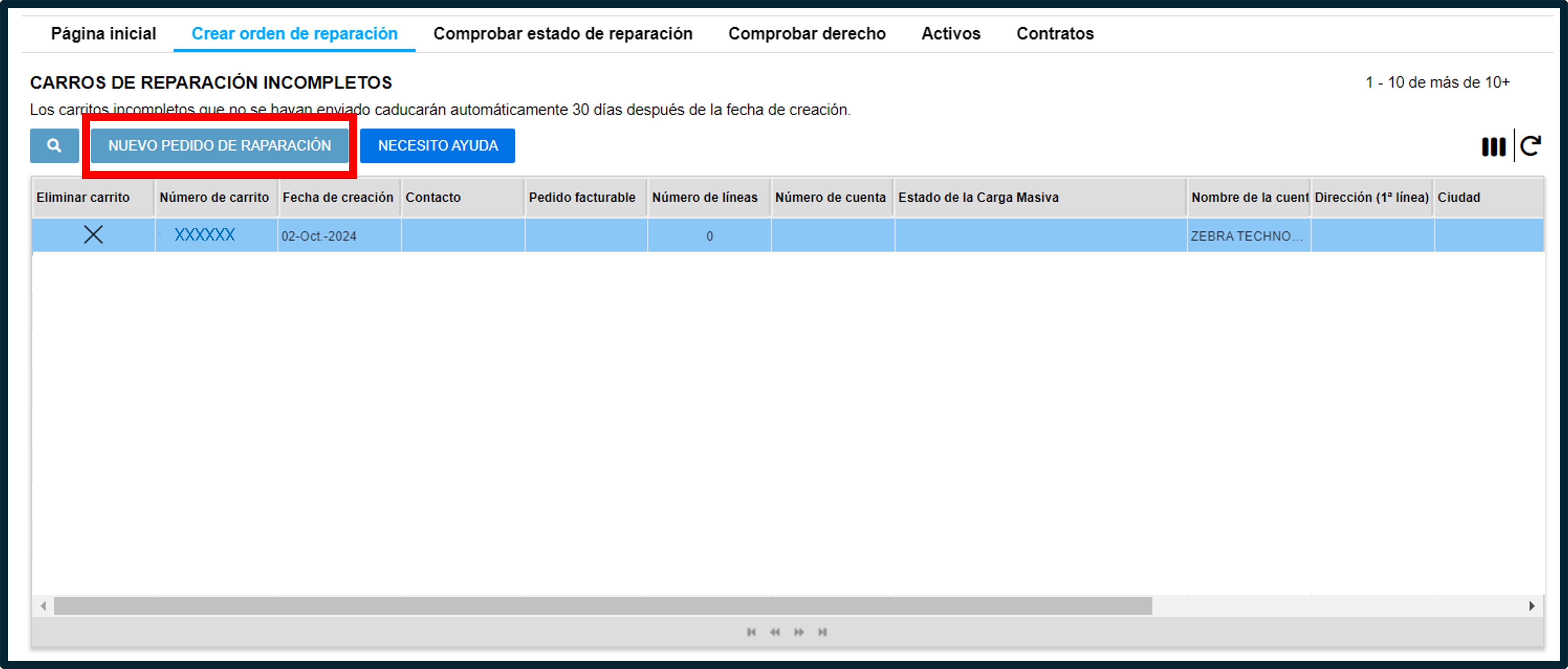
Task: Sort by Pedido facturable column
Action: click(586, 197)
